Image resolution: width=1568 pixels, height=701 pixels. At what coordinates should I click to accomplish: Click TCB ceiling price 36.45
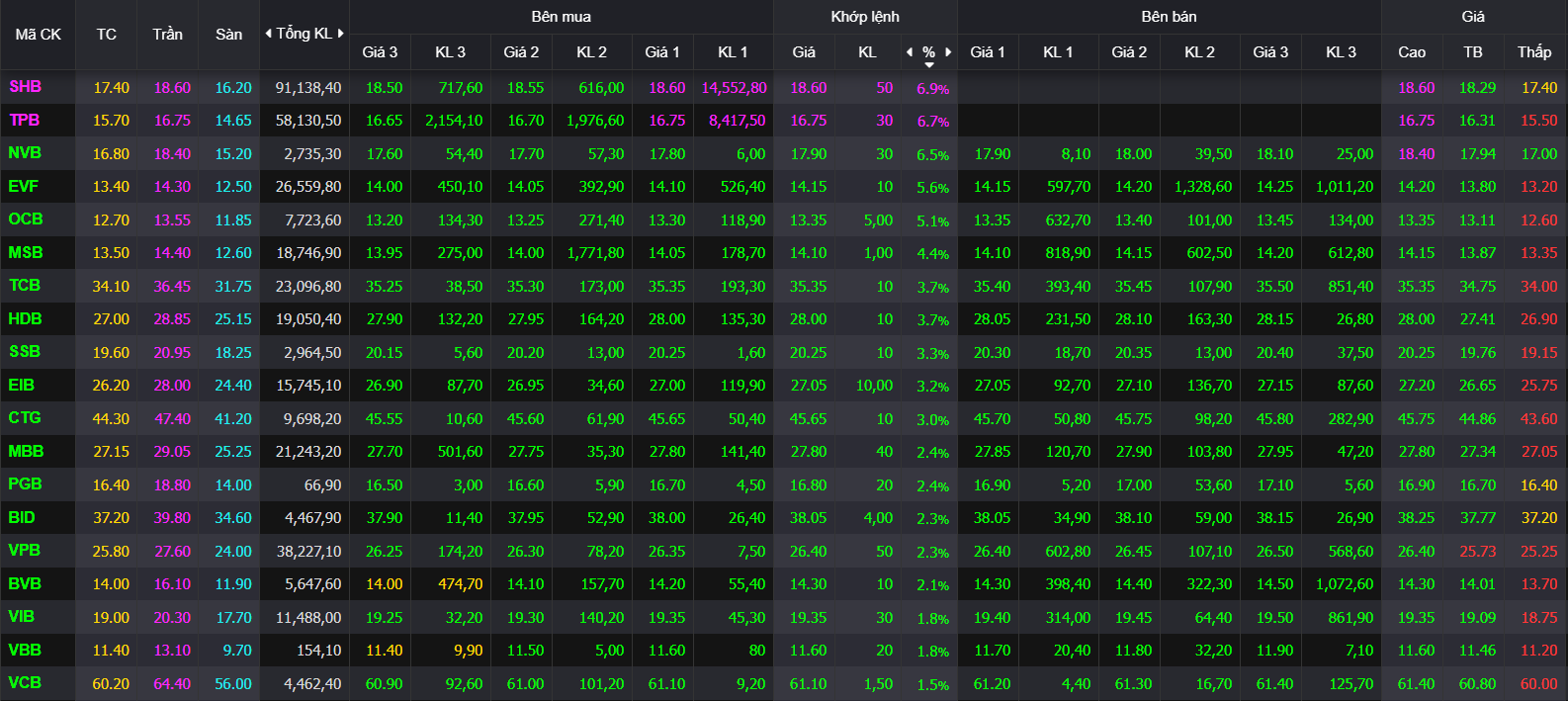point(172,287)
